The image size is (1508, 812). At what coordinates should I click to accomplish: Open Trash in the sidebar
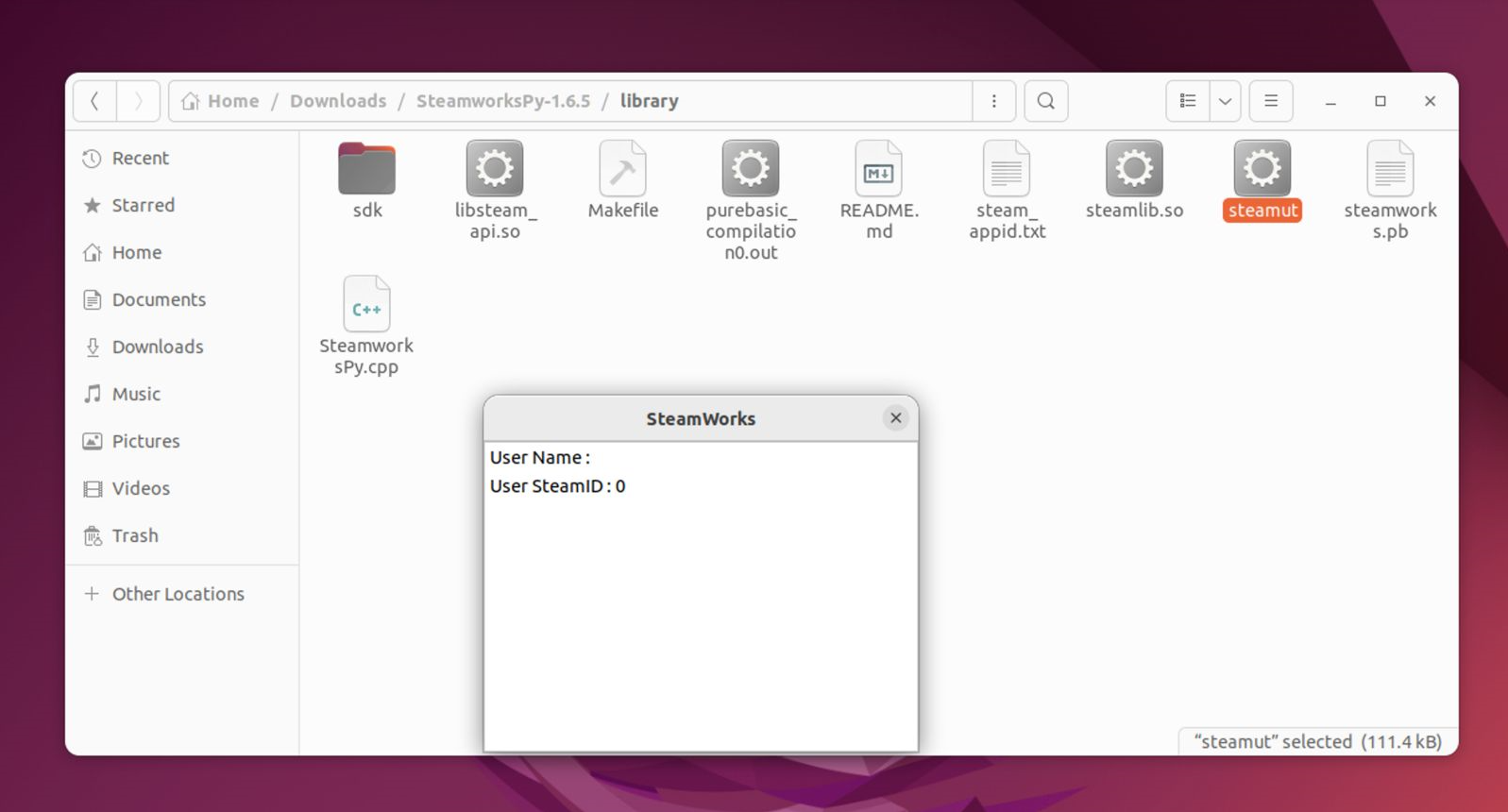182,535
